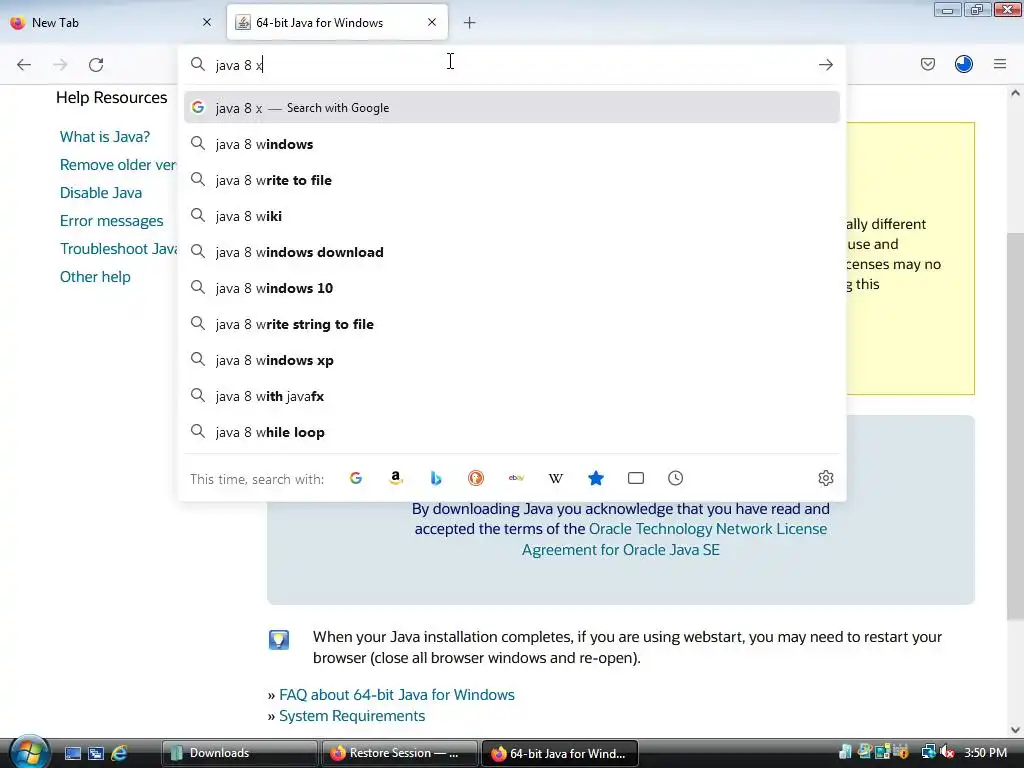Select suggestion 'java 8 write to file'

(511, 180)
